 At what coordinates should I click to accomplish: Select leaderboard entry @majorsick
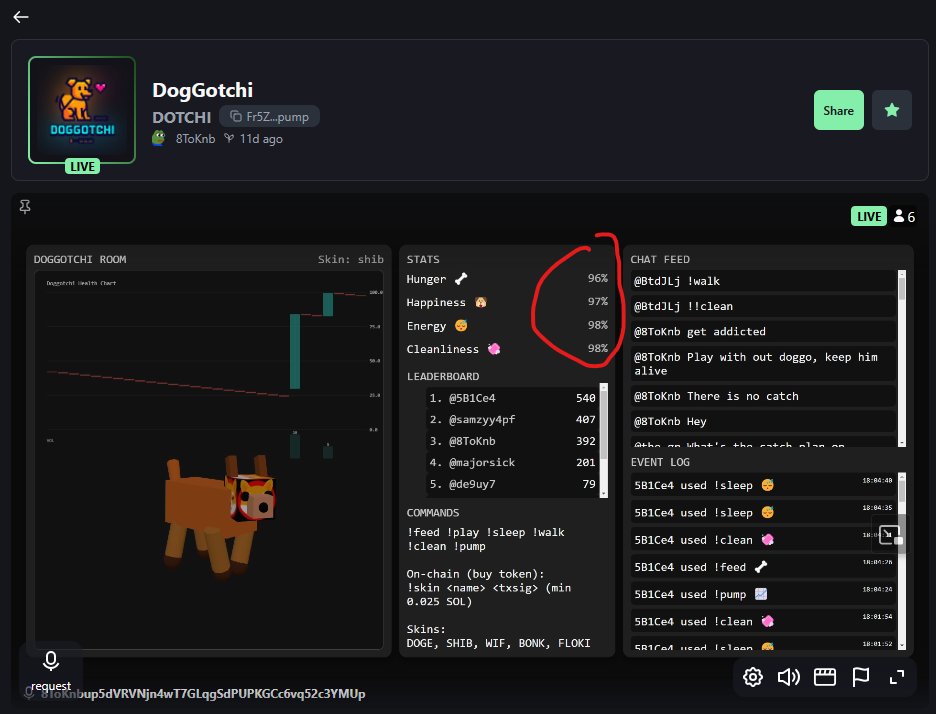point(513,462)
